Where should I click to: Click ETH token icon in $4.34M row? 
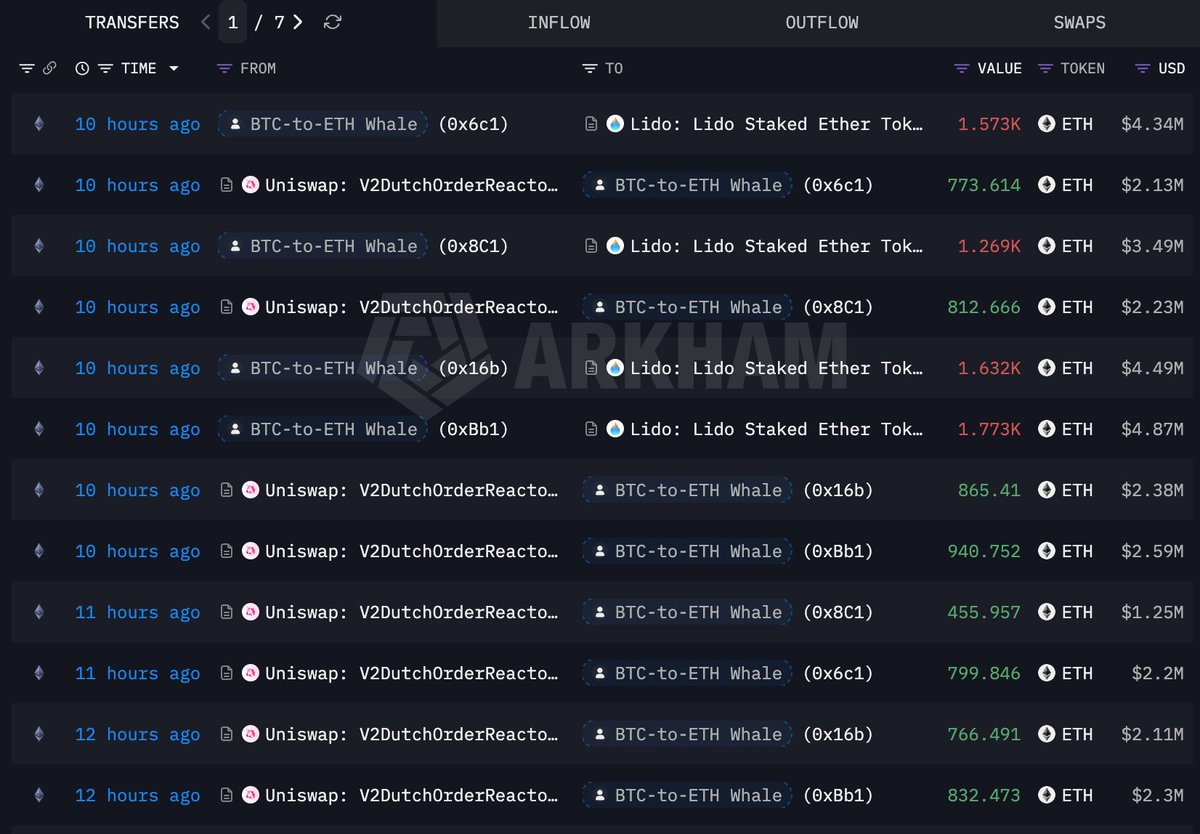[1047, 124]
